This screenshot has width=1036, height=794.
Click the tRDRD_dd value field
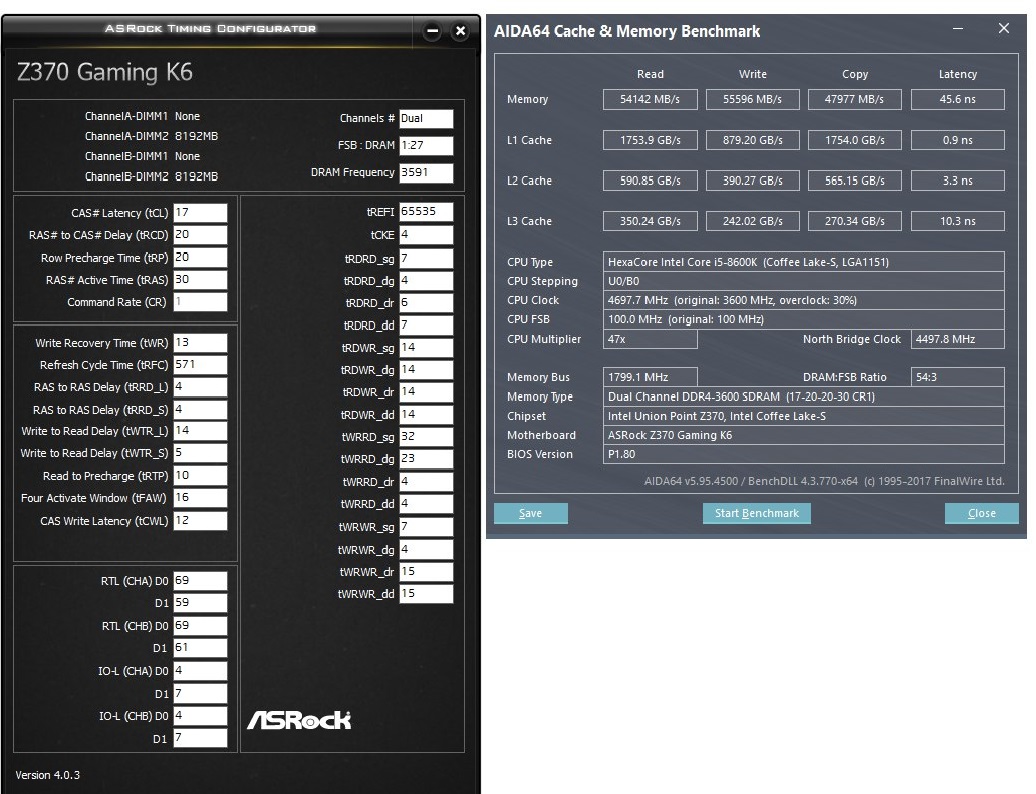pos(426,326)
